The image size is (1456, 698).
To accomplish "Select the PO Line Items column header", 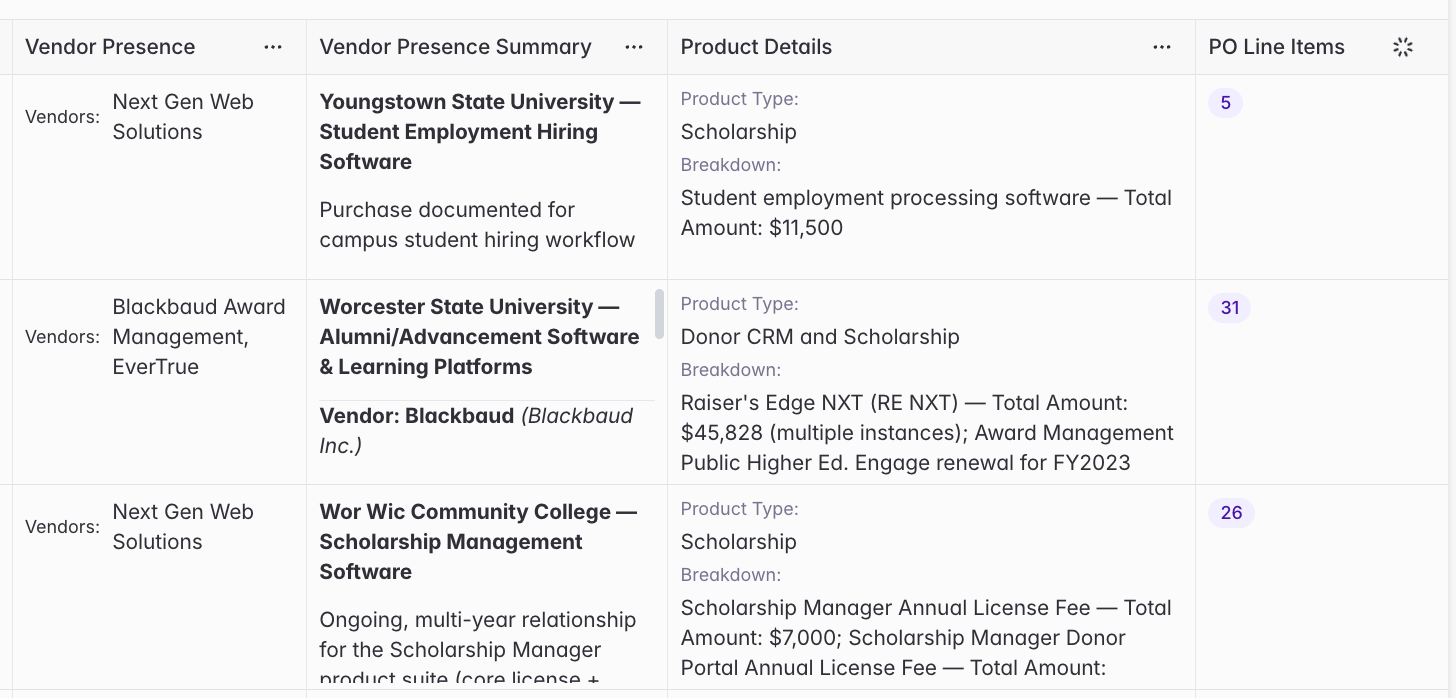I will pyautogui.click(x=1325, y=47).
